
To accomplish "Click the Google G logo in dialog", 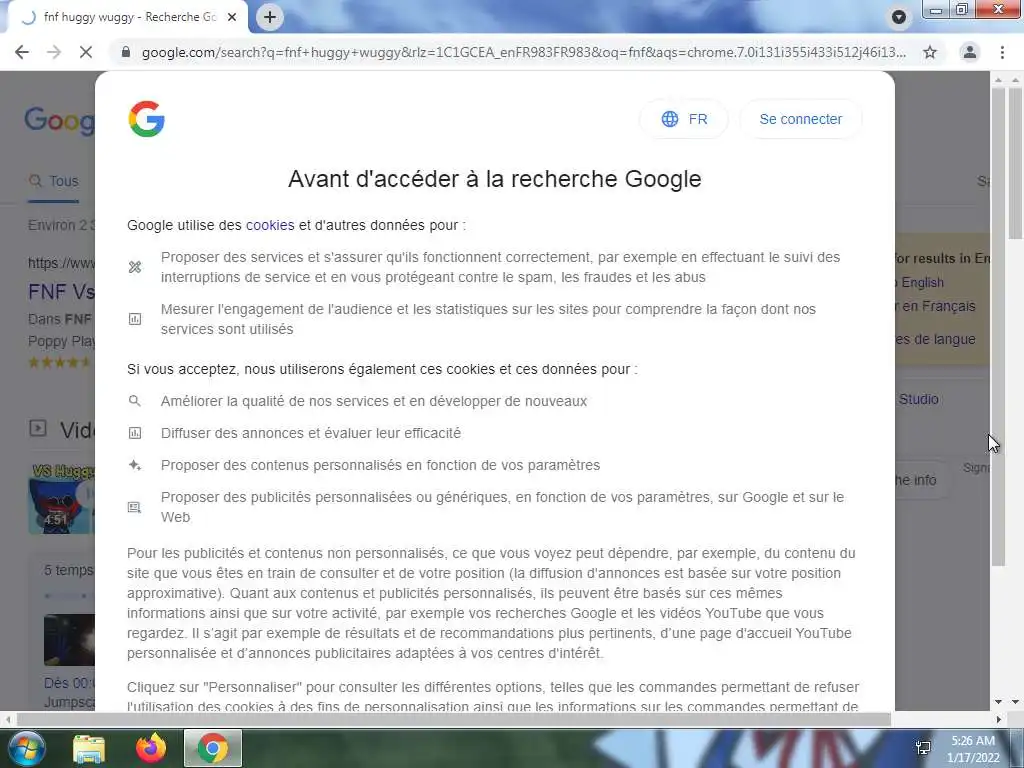I will point(146,119).
